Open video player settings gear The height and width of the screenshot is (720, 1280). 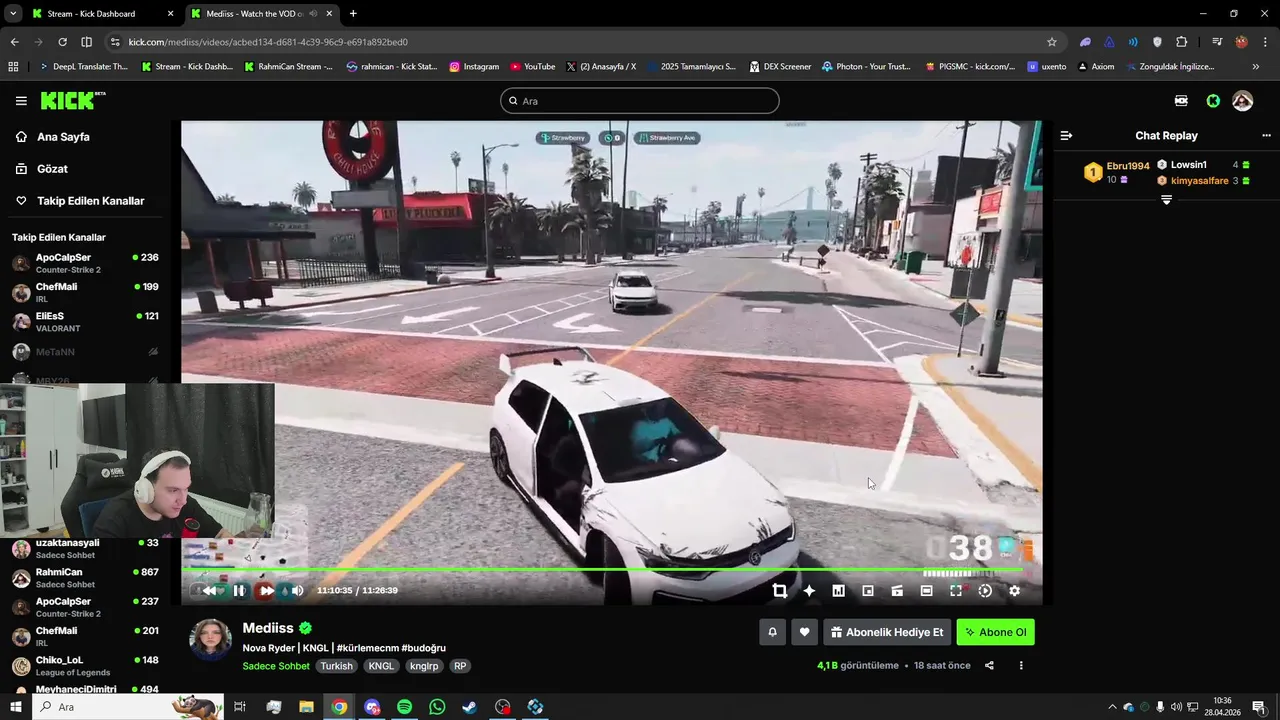[x=1014, y=591]
